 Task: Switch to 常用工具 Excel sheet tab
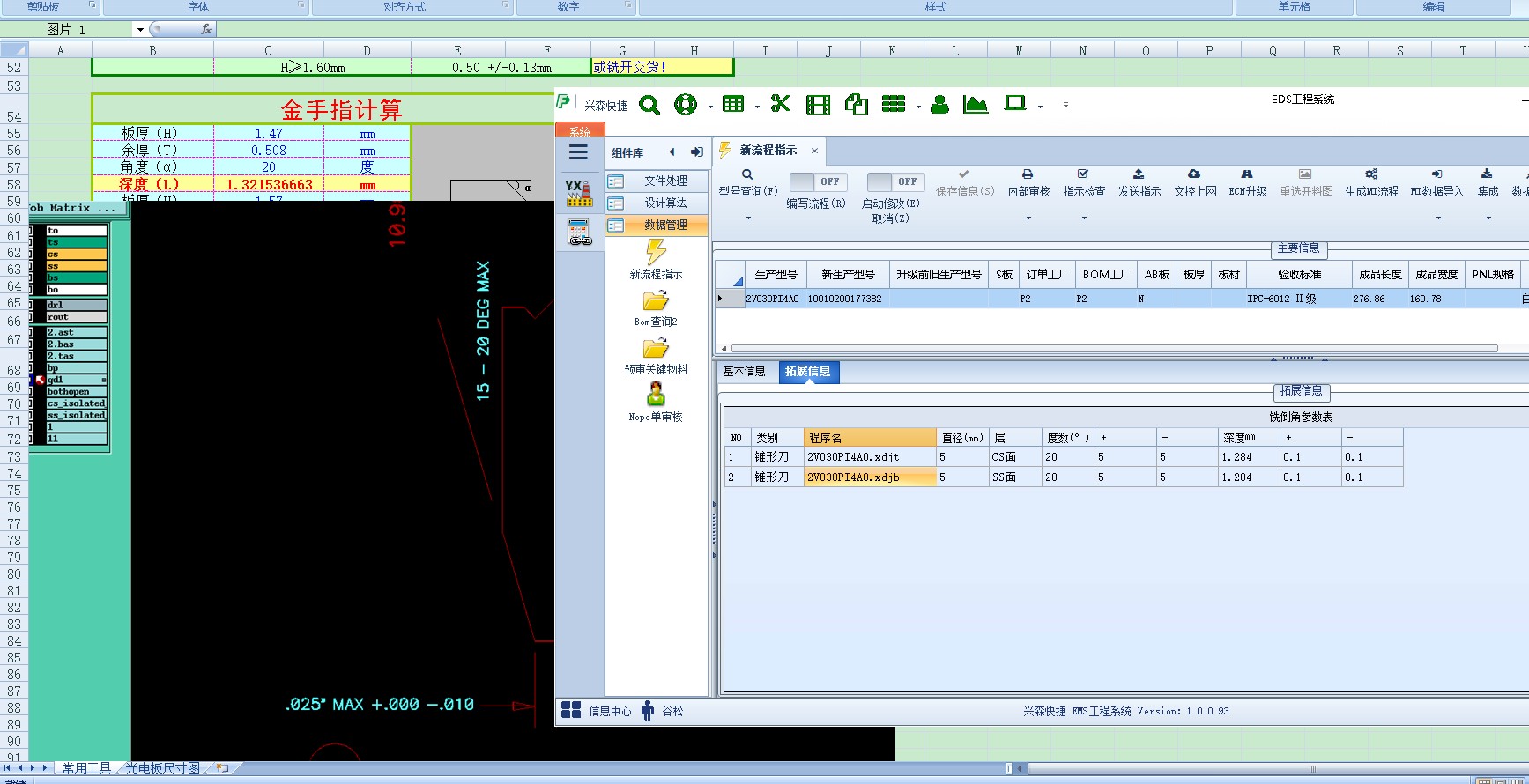(x=86, y=768)
